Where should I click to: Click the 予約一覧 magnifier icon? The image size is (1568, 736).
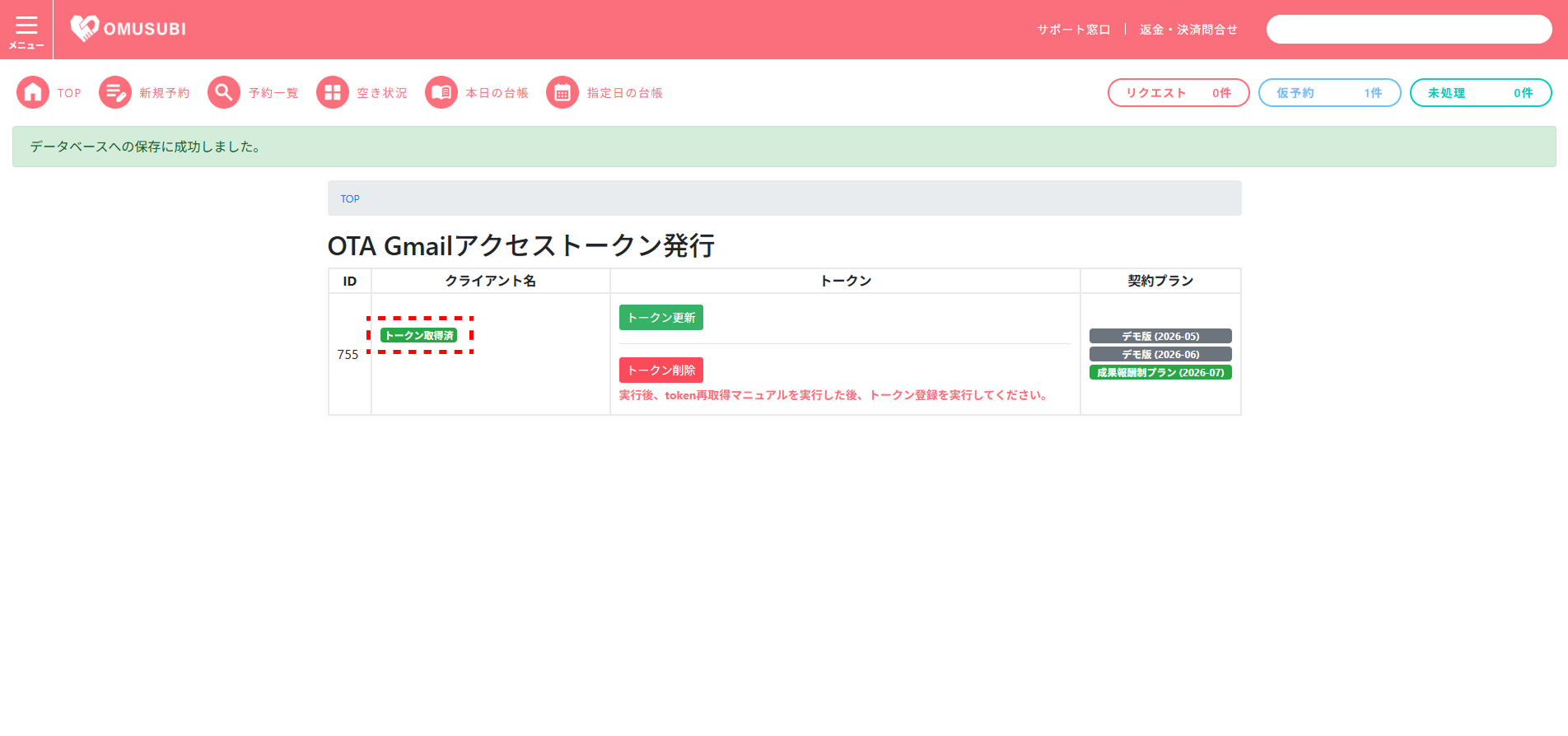pos(224,93)
